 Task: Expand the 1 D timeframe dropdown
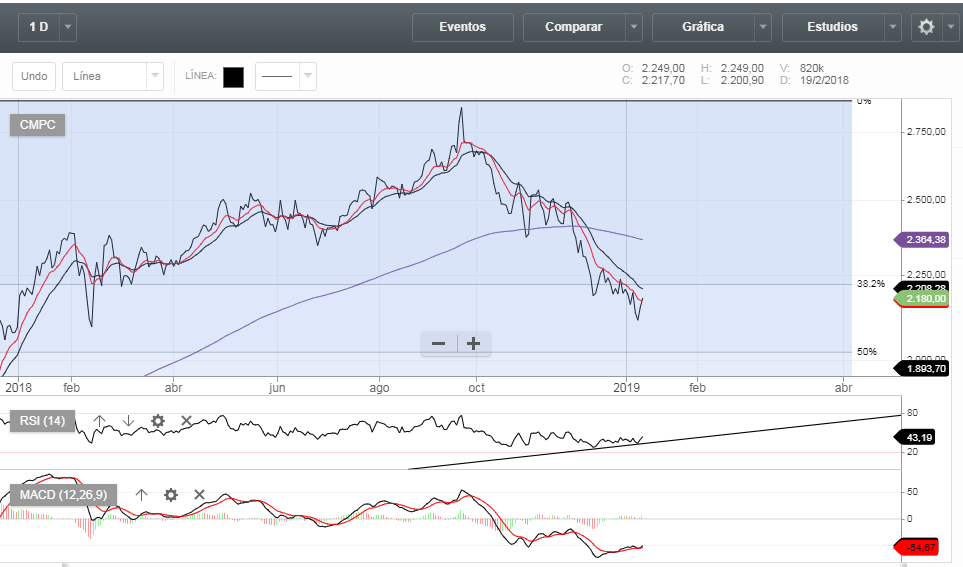click(x=68, y=27)
